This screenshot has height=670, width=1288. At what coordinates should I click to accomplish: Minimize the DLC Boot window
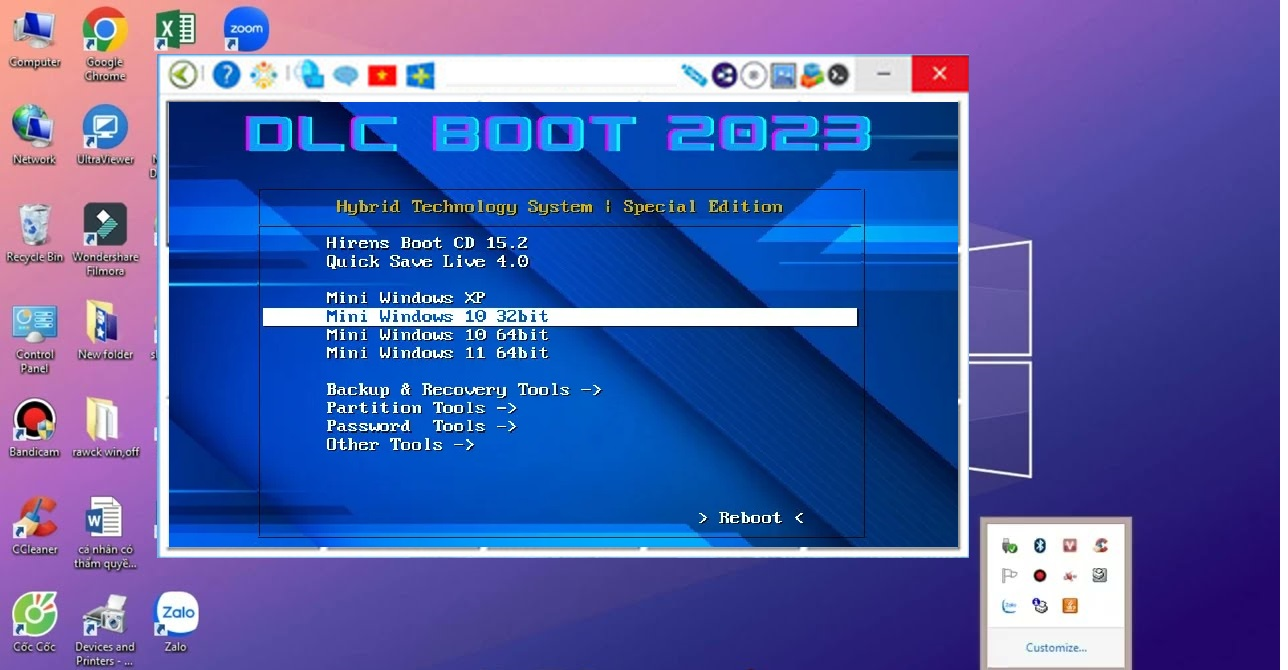(x=884, y=74)
